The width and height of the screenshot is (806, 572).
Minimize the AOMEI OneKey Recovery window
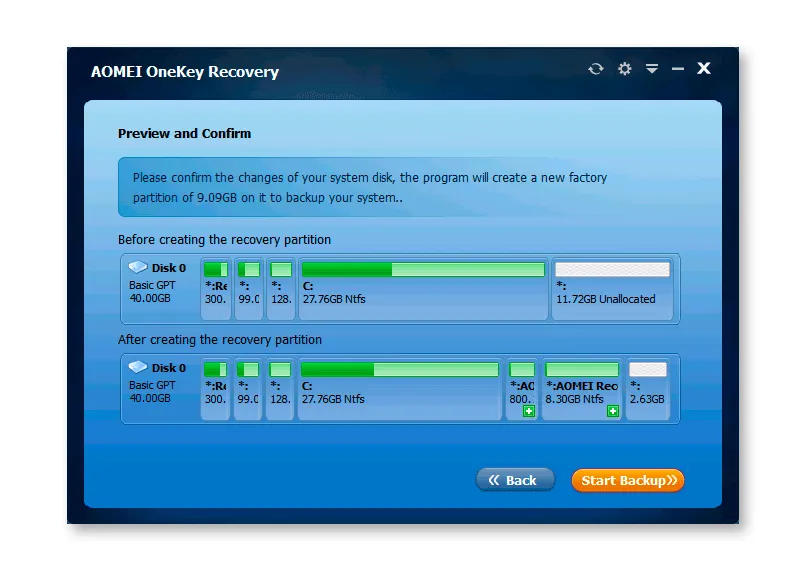[678, 69]
